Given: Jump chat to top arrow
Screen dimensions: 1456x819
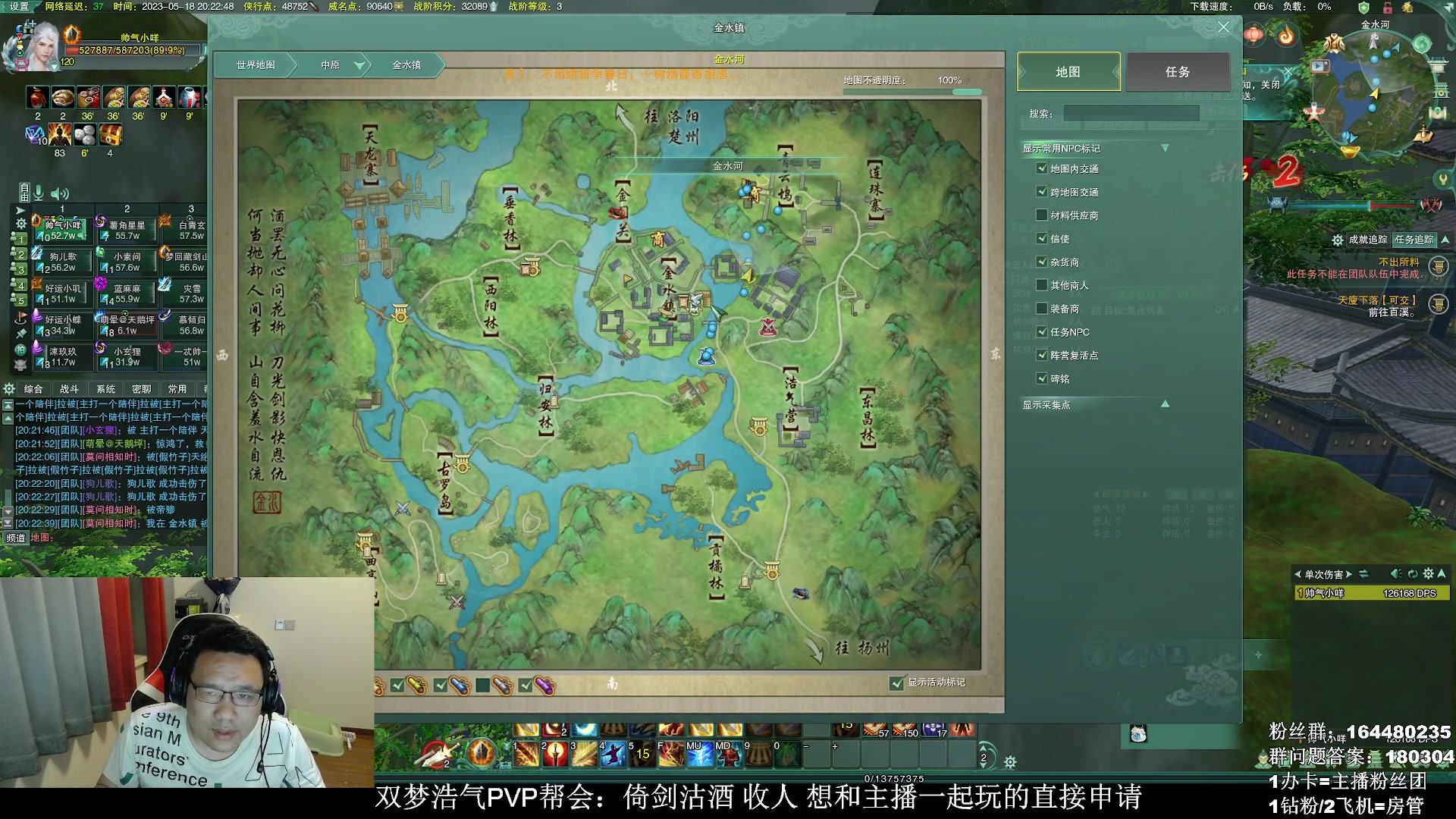Looking at the screenshot, I should click(x=8, y=405).
